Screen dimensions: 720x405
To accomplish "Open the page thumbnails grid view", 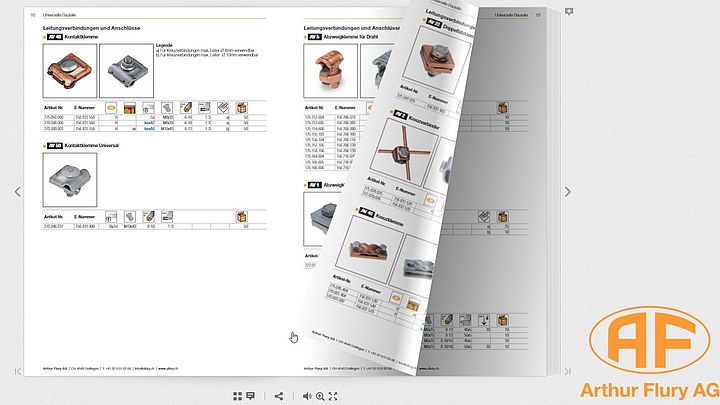I will (238, 396).
